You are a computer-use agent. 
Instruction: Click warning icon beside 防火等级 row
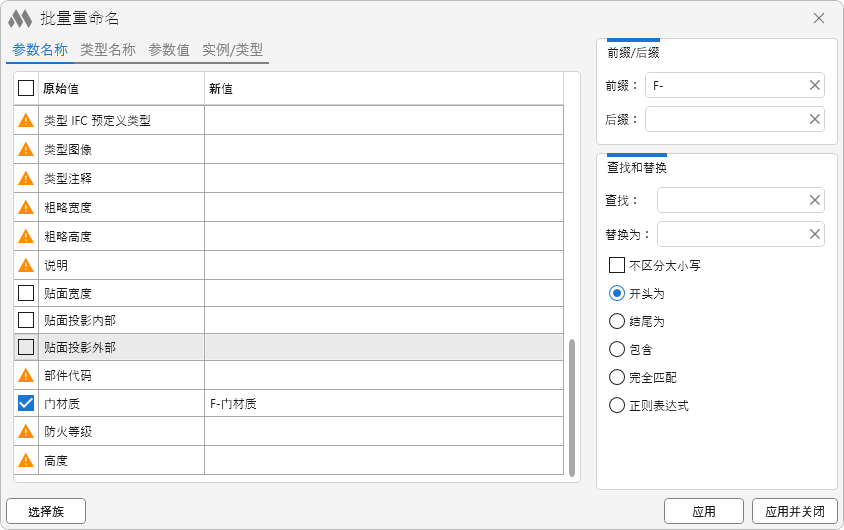(26, 432)
